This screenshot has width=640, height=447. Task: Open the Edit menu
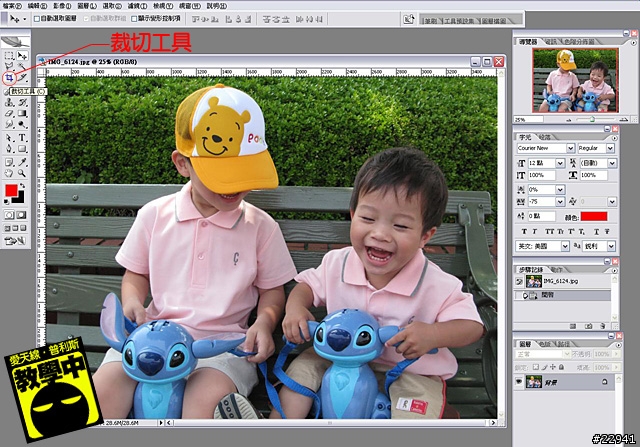pos(37,6)
